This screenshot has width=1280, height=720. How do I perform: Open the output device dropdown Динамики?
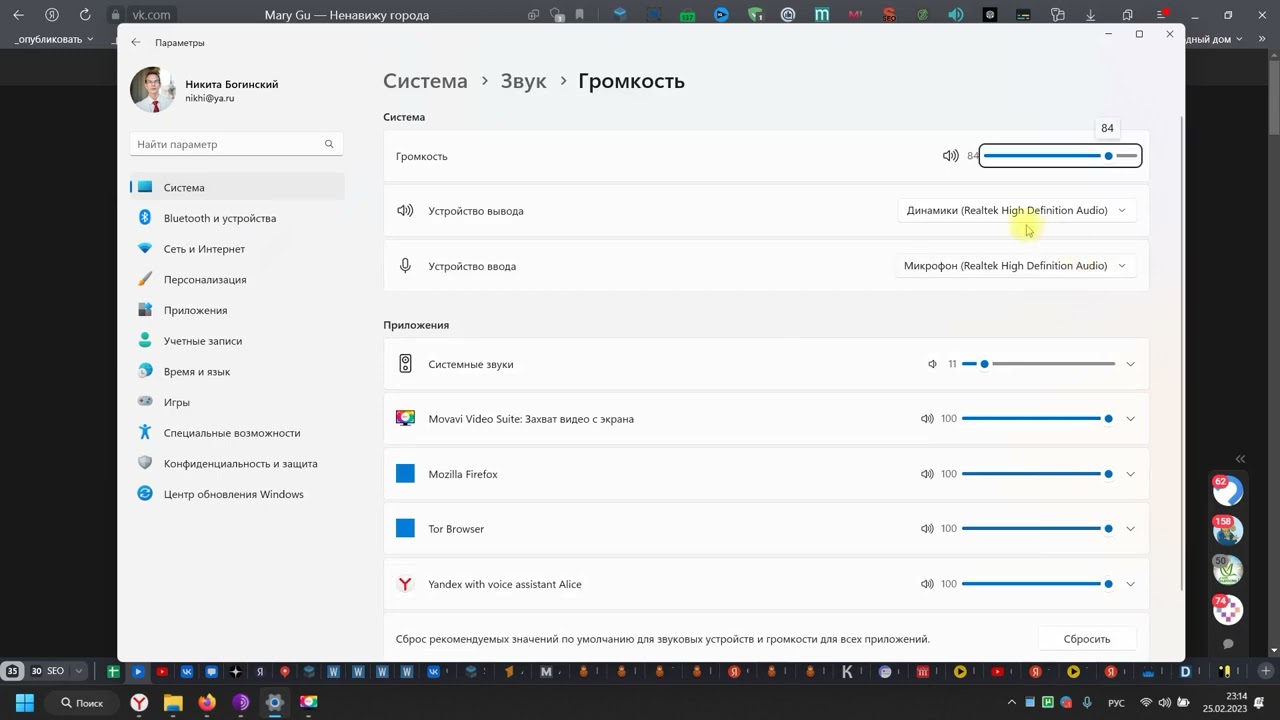tap(1016, 211)
